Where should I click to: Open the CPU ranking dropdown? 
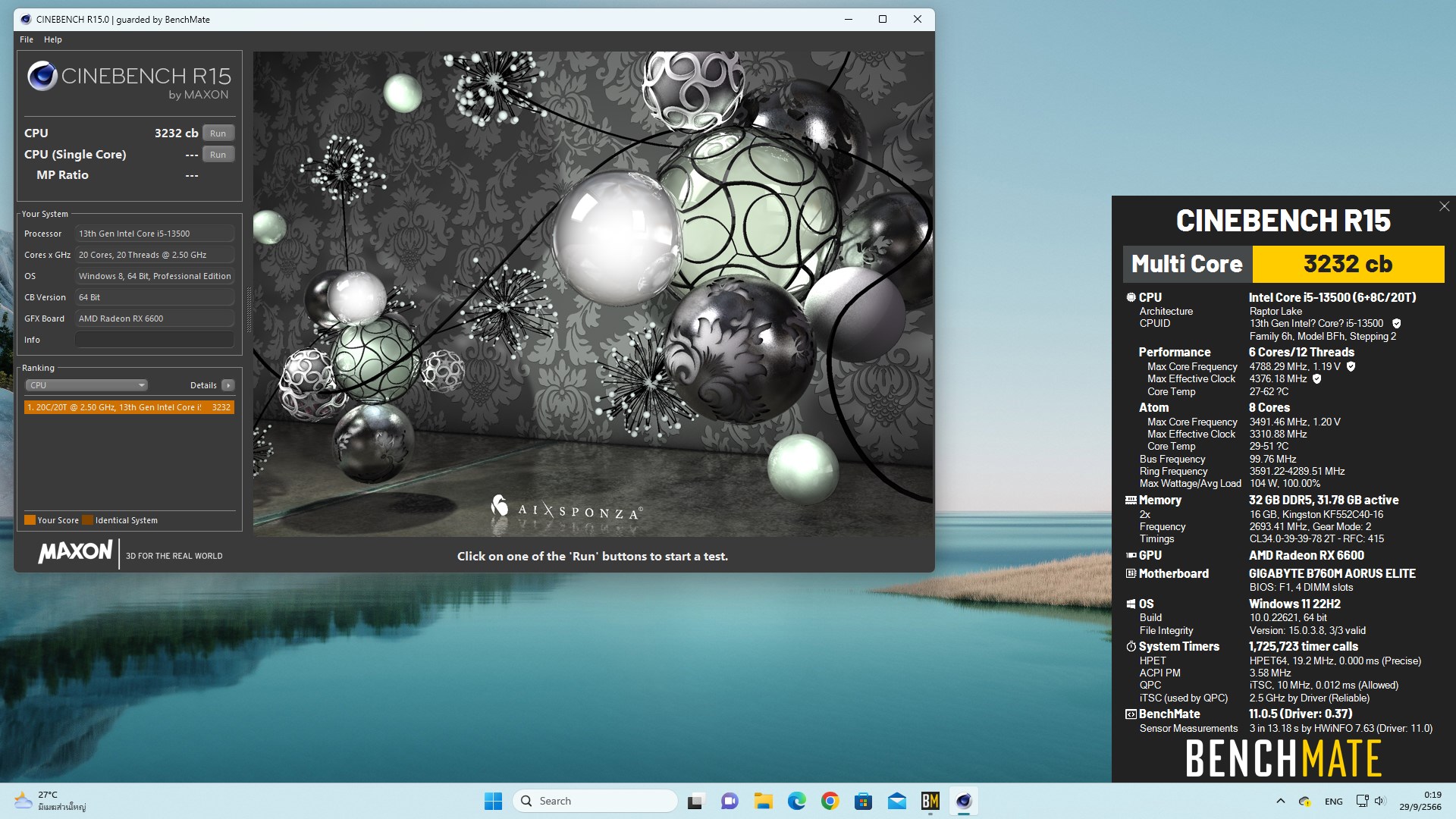86,385
